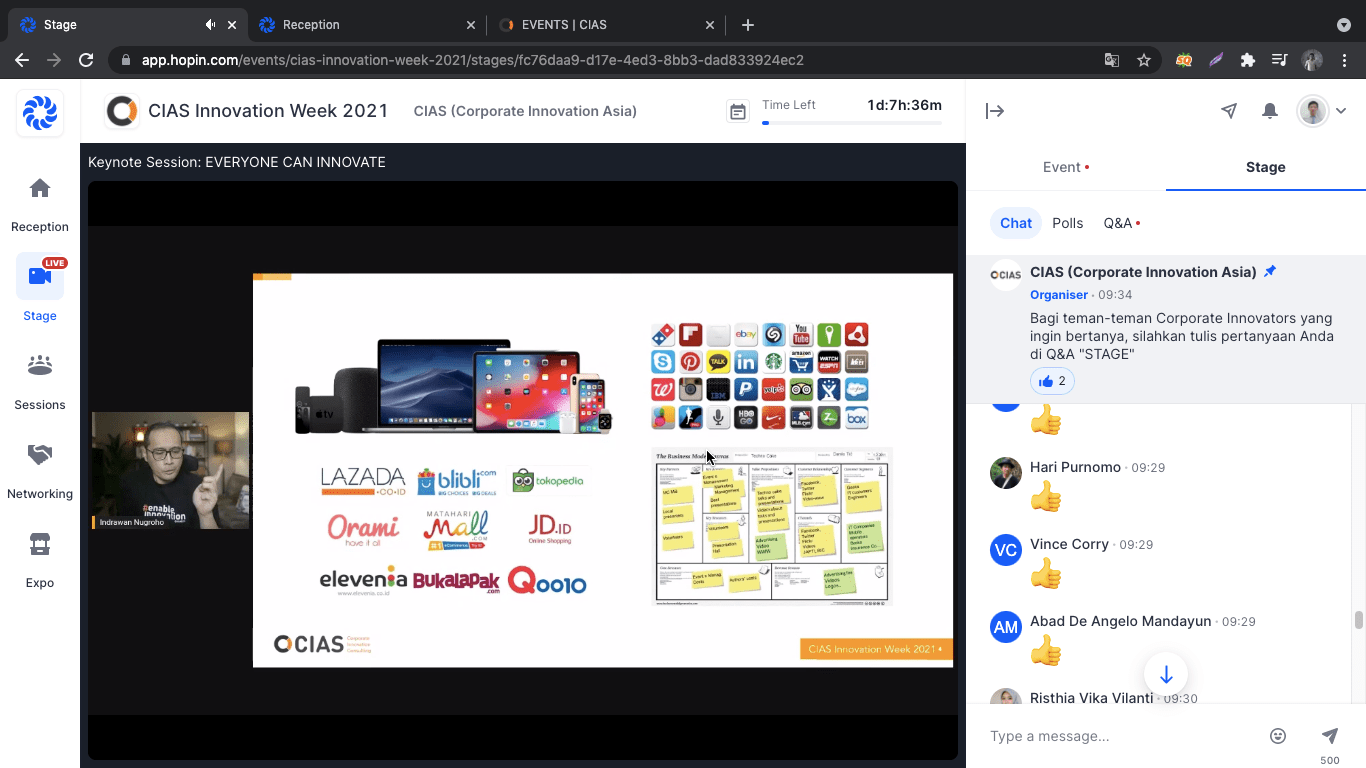Open Expo in the sidebar

pyautogui.click(x=40, y=560)
